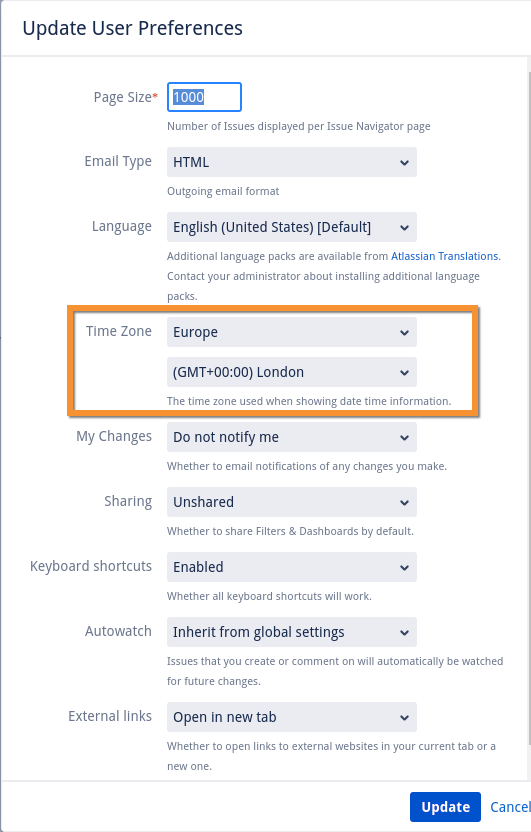
Task: Open the My Changes notification dropdown
Action: click(292, 437)
